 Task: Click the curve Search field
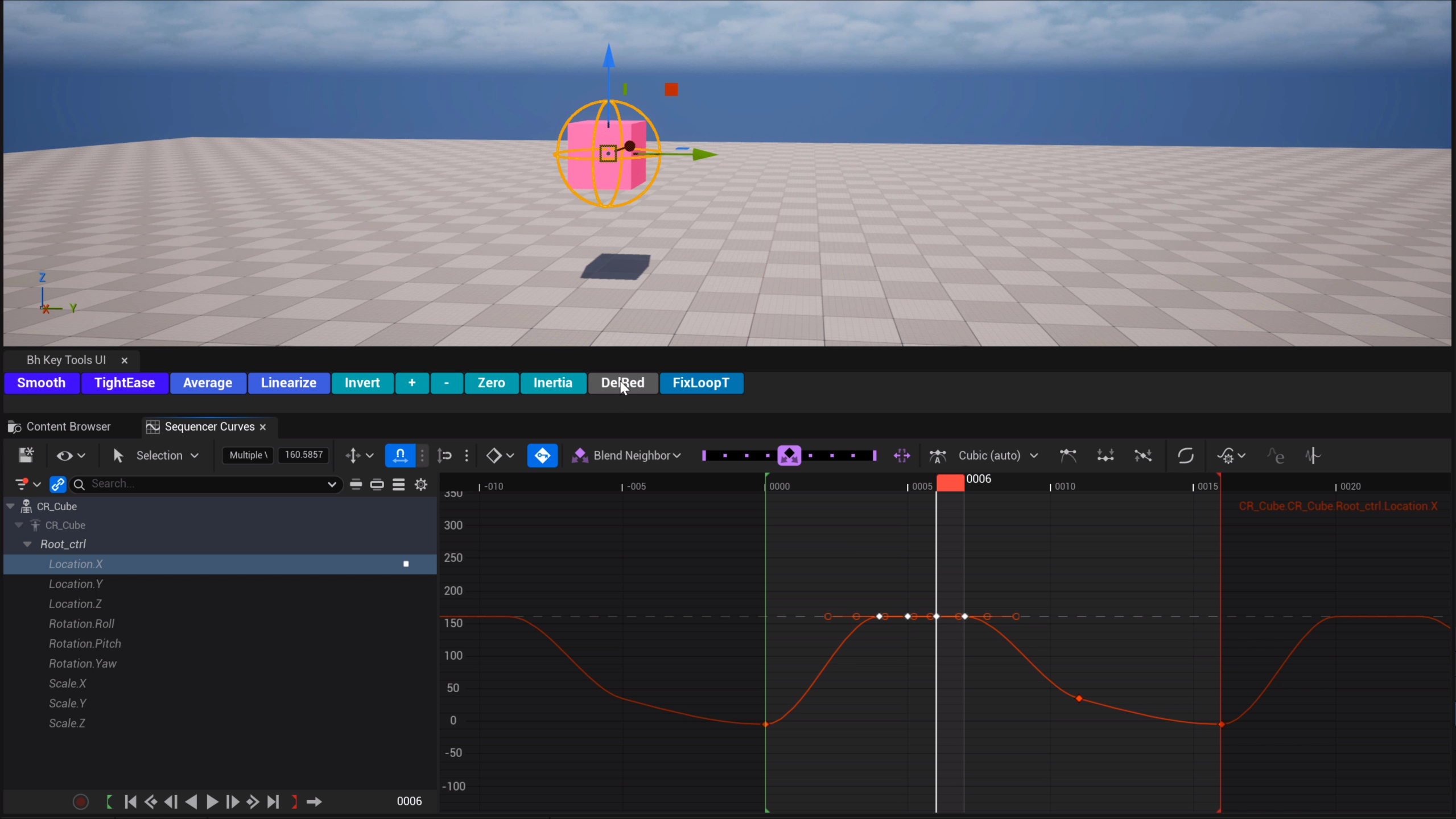pyautogui.click(x=205, y=484)
